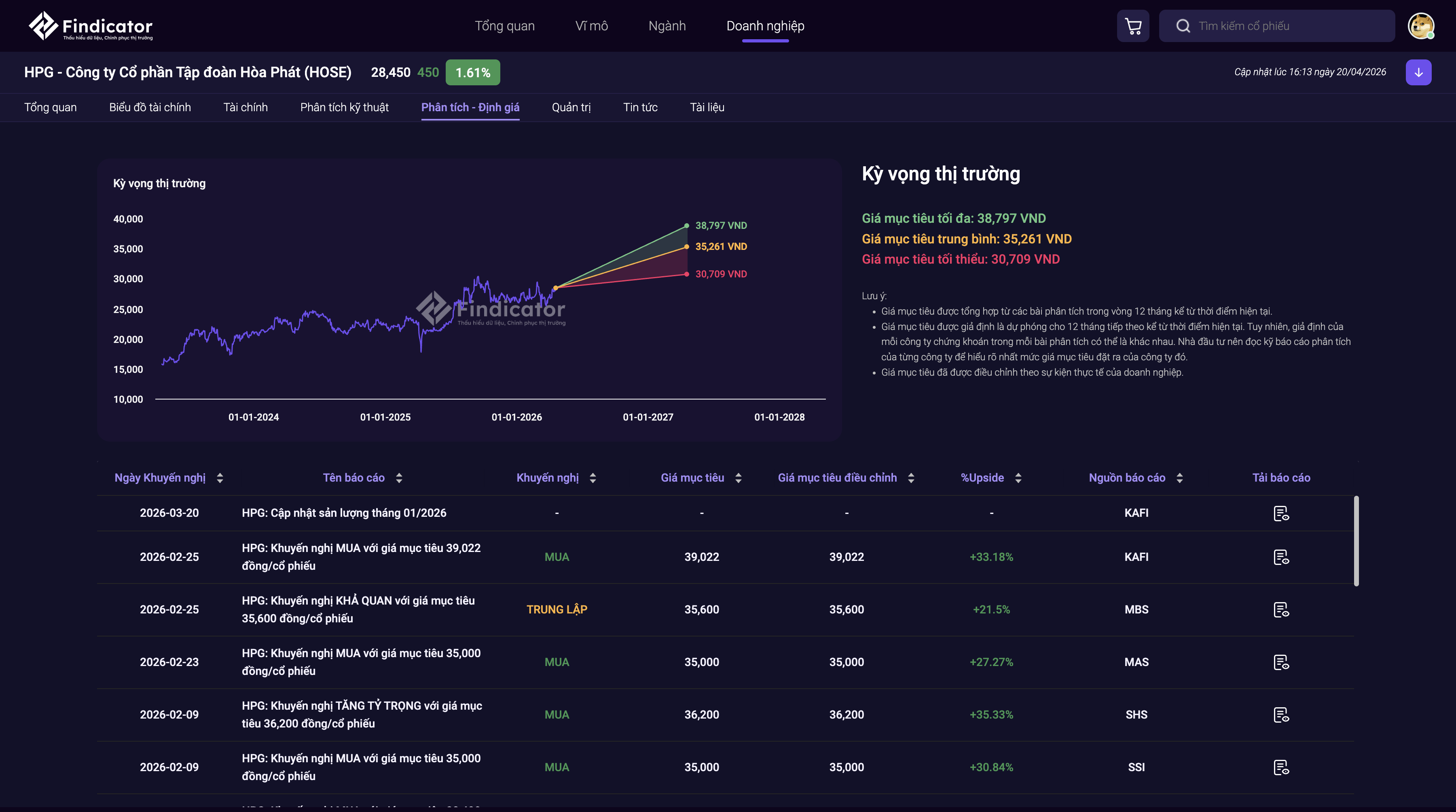Open the Tin tức tab
This screenshot has height=812, width=1456.
coord(640,107)
